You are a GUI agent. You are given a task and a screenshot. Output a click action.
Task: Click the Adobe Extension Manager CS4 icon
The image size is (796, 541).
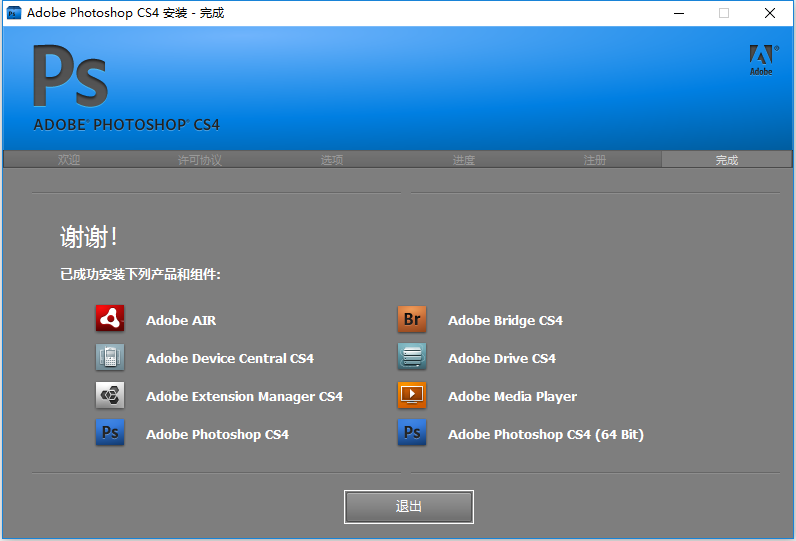pos(110,395)
